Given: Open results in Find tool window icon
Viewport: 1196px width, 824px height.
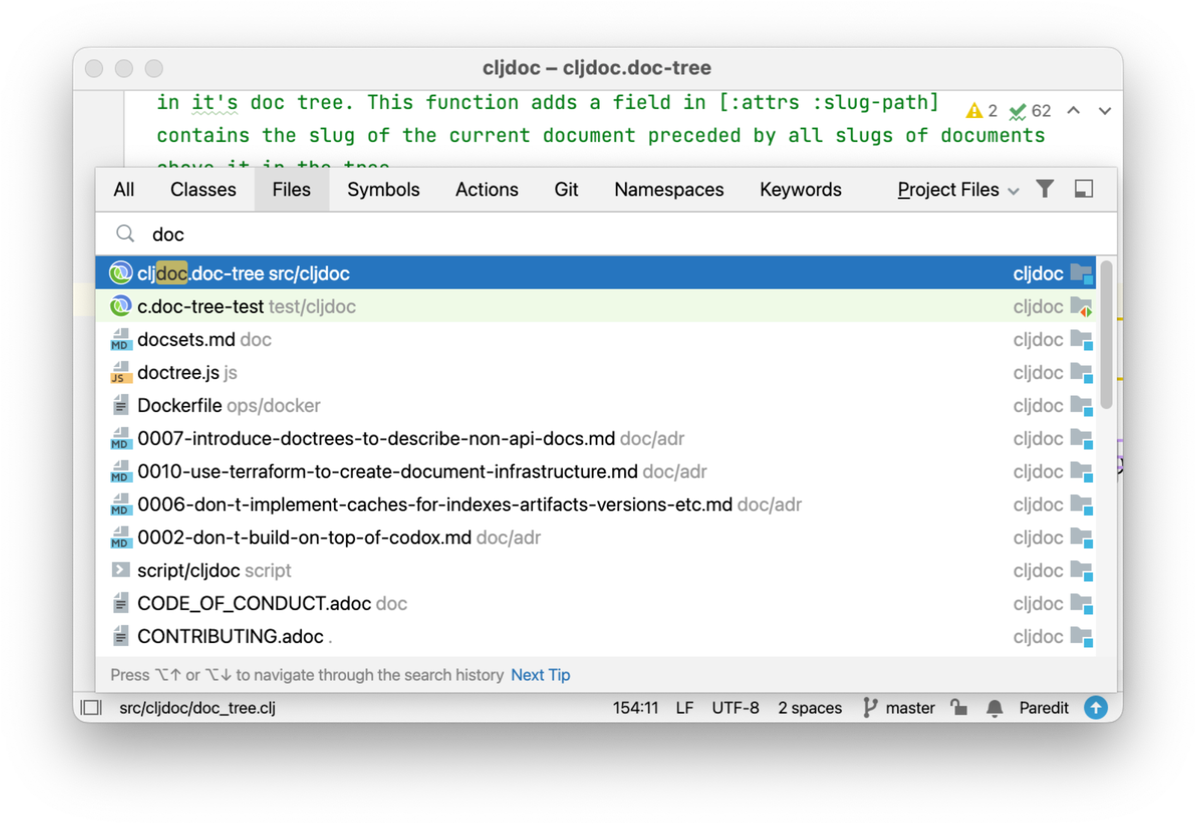Looking at the screenshot, I should 1083,188.
